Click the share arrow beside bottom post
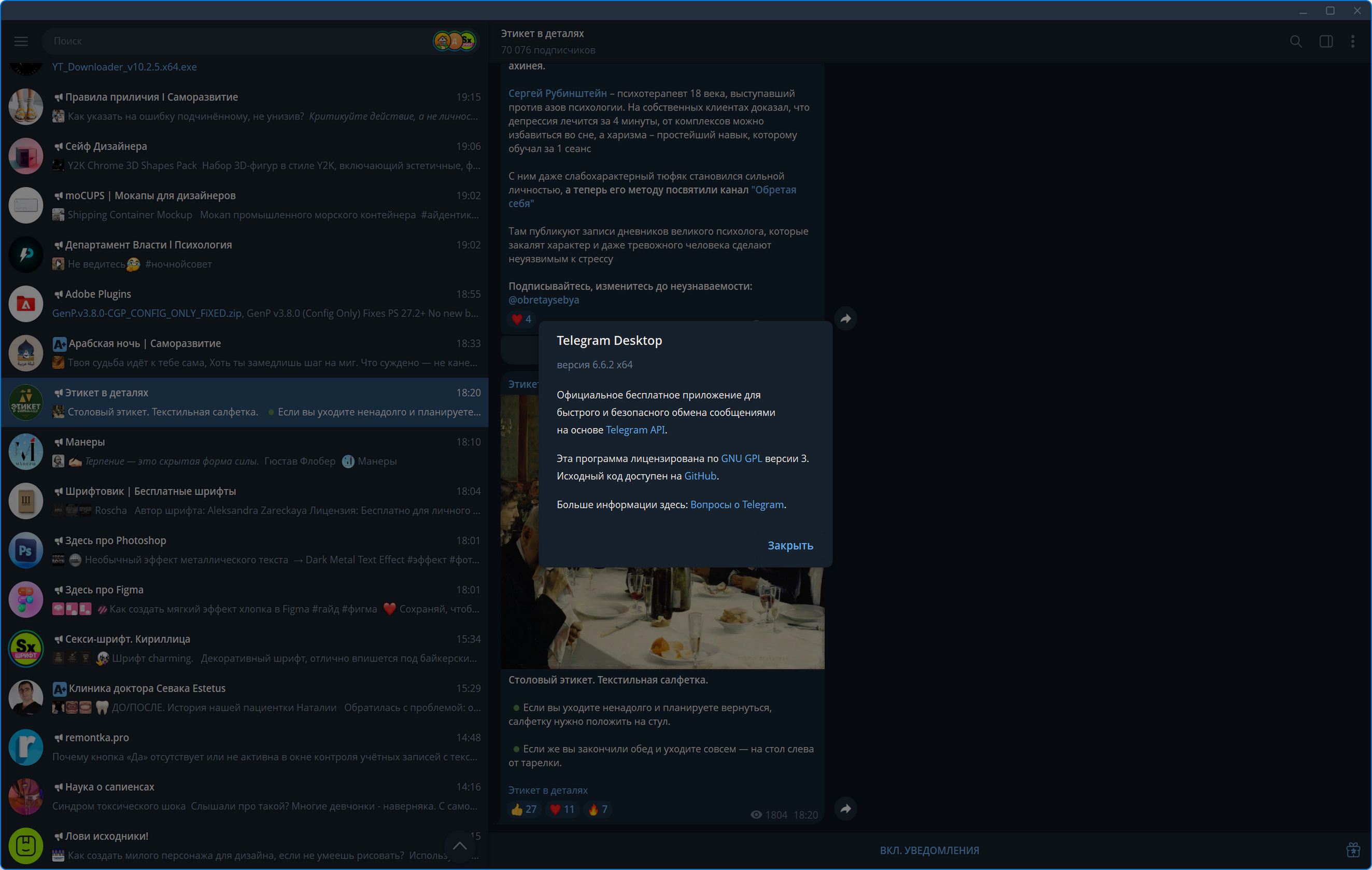Screen dimensions: 1372x870 pos(845,808)
